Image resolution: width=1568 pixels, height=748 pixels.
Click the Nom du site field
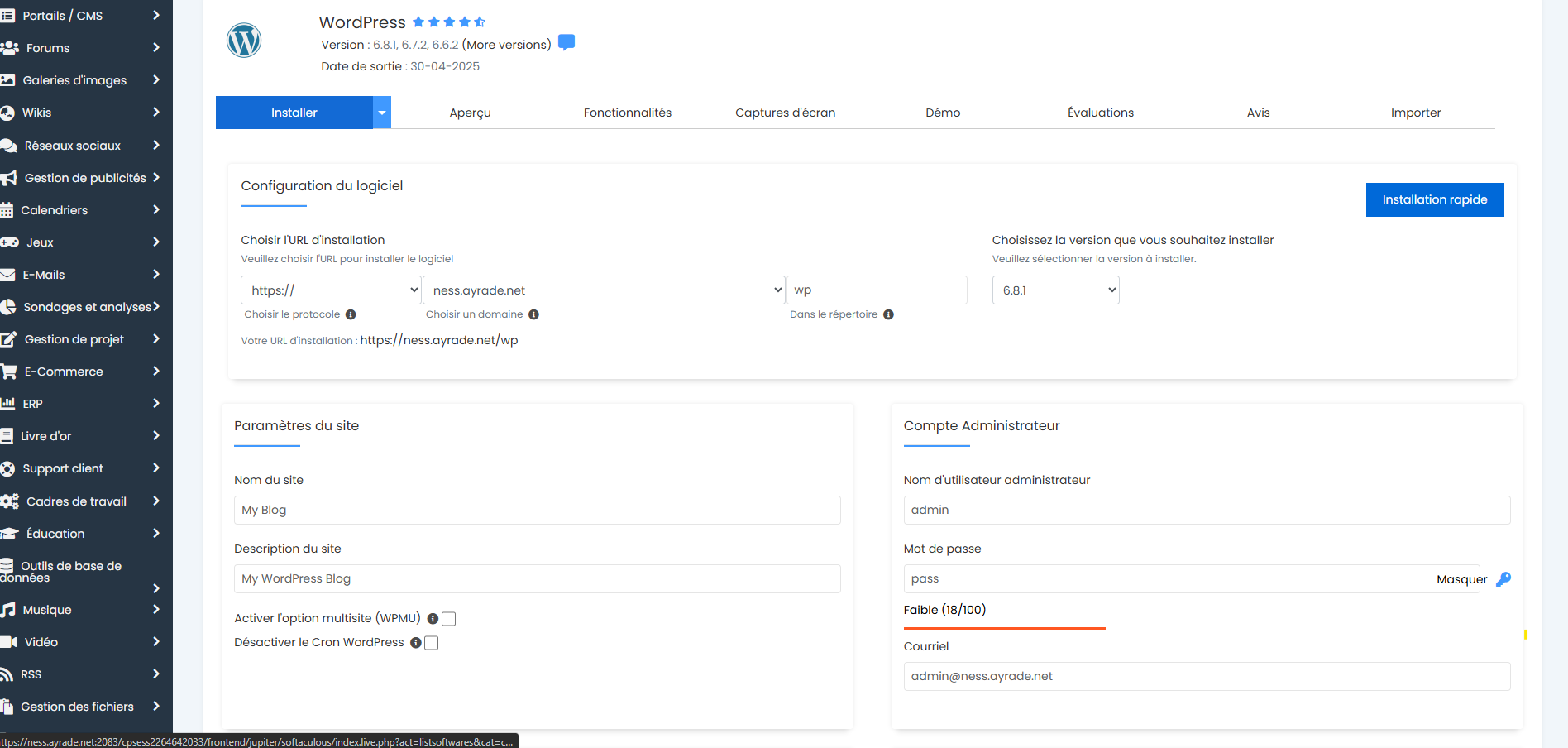click(538, 511)
